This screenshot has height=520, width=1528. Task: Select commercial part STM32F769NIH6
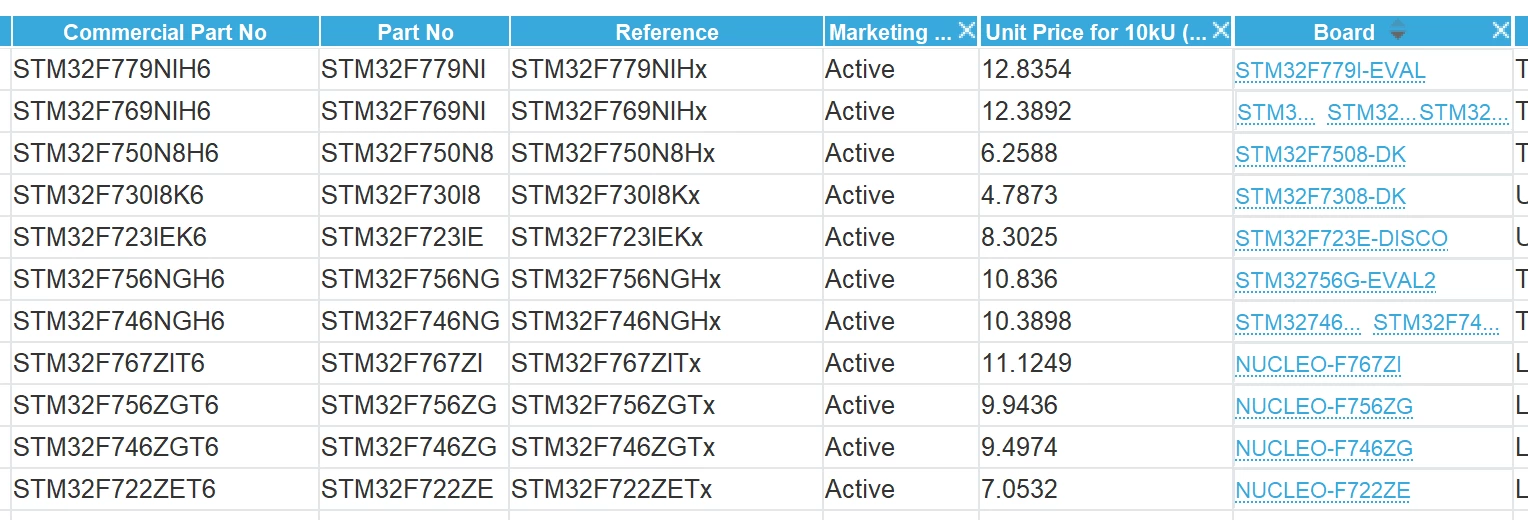point(112,112)
